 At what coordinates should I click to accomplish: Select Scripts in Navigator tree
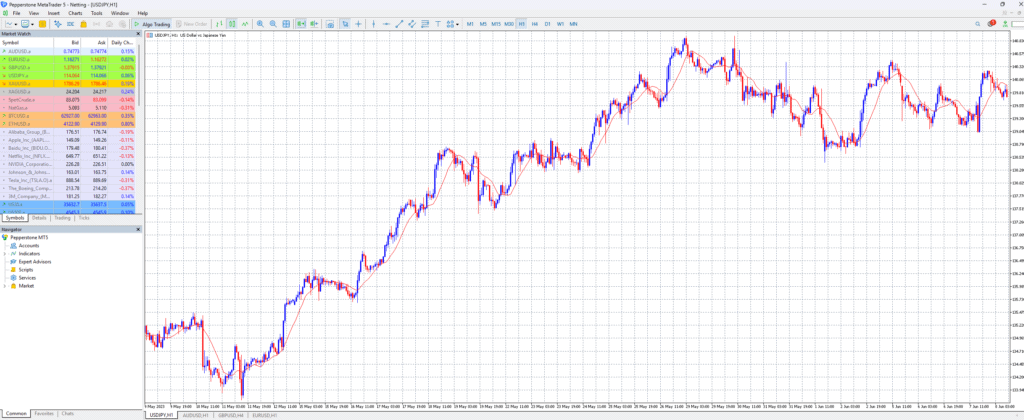coord(25,270)
